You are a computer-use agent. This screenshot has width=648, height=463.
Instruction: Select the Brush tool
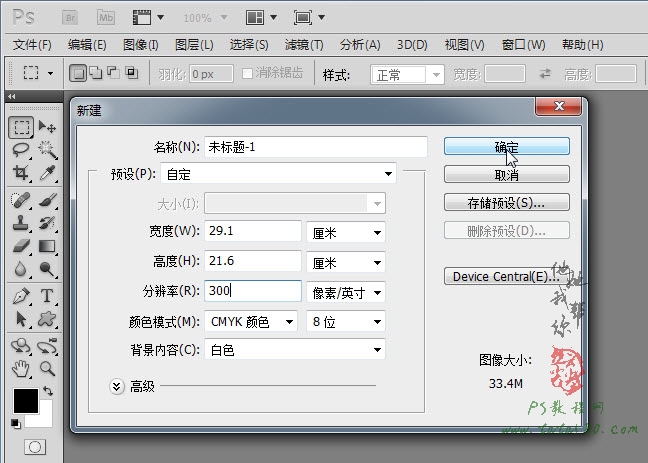(x=47, y=200)
